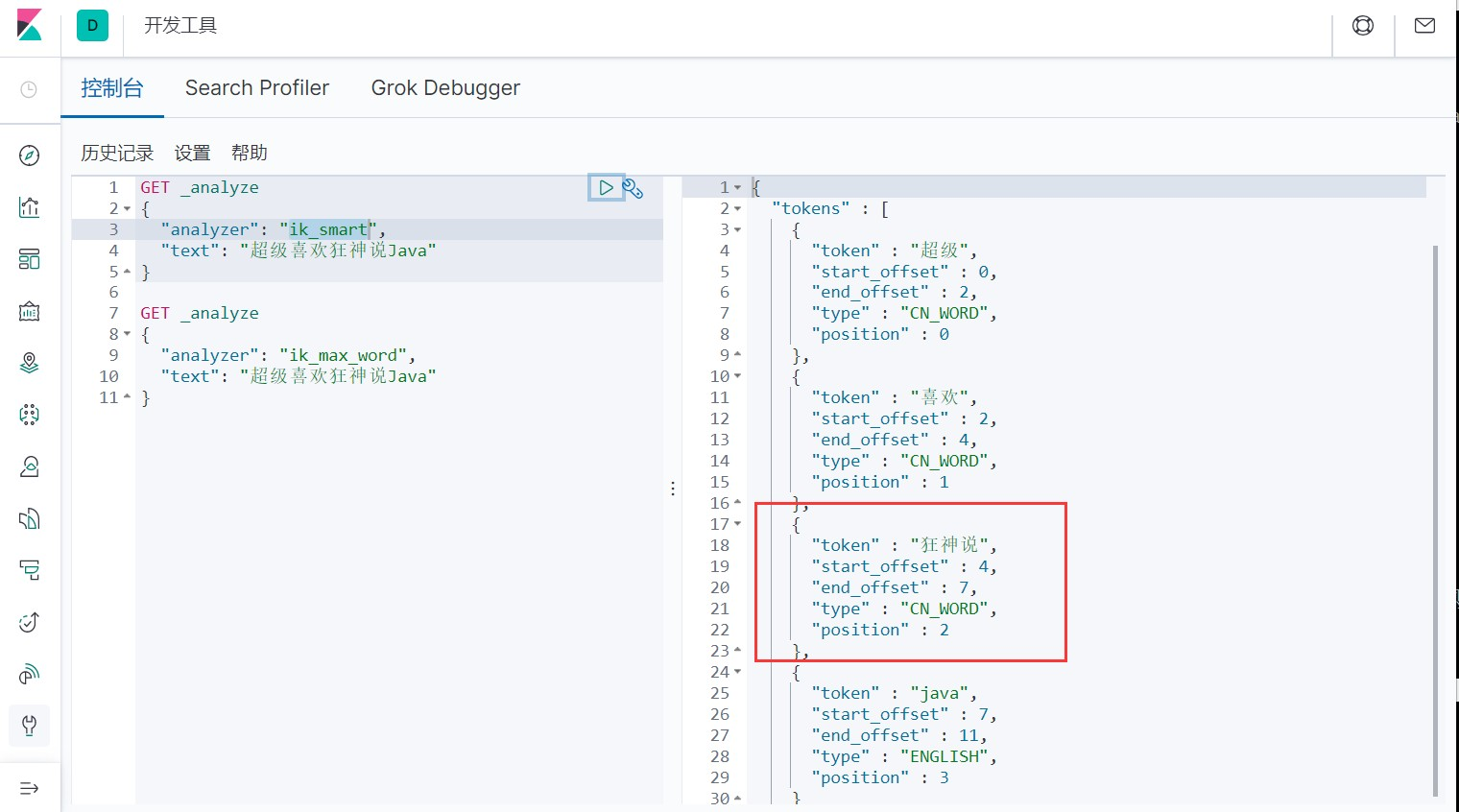Open the Maps app icon
The image size is (1459, 812).
[30, 363]
